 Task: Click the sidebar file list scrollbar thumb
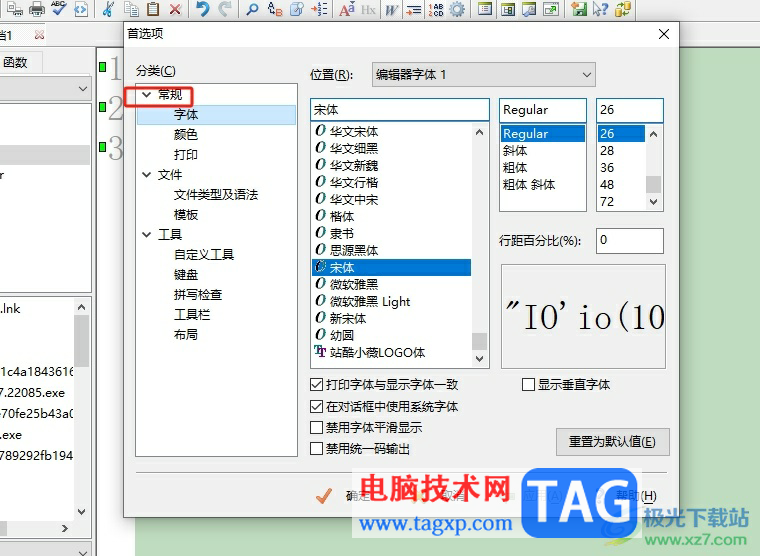tap(82, 340)
